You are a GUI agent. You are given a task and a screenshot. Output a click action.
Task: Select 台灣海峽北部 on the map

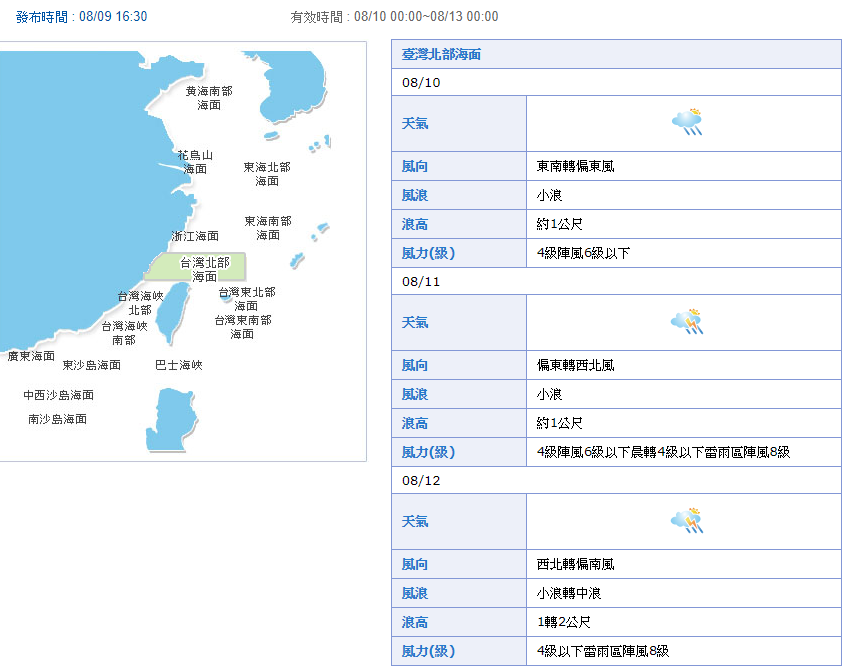(x=140, y=303)
